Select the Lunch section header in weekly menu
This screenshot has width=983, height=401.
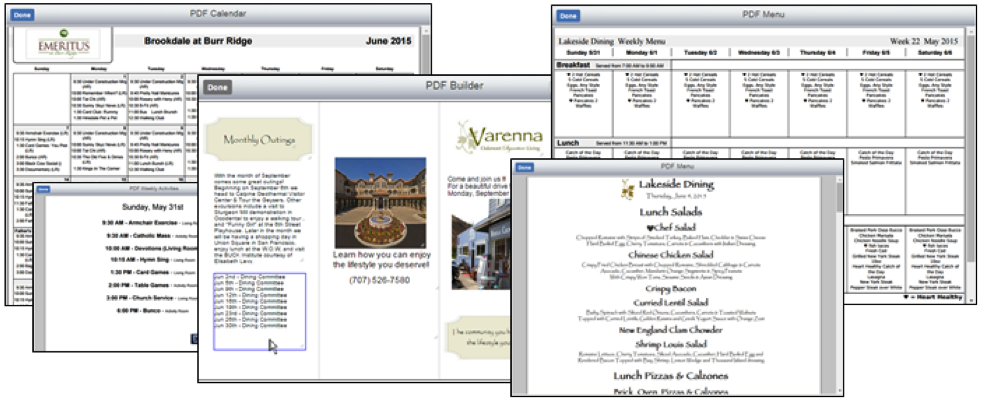point(568,143)
